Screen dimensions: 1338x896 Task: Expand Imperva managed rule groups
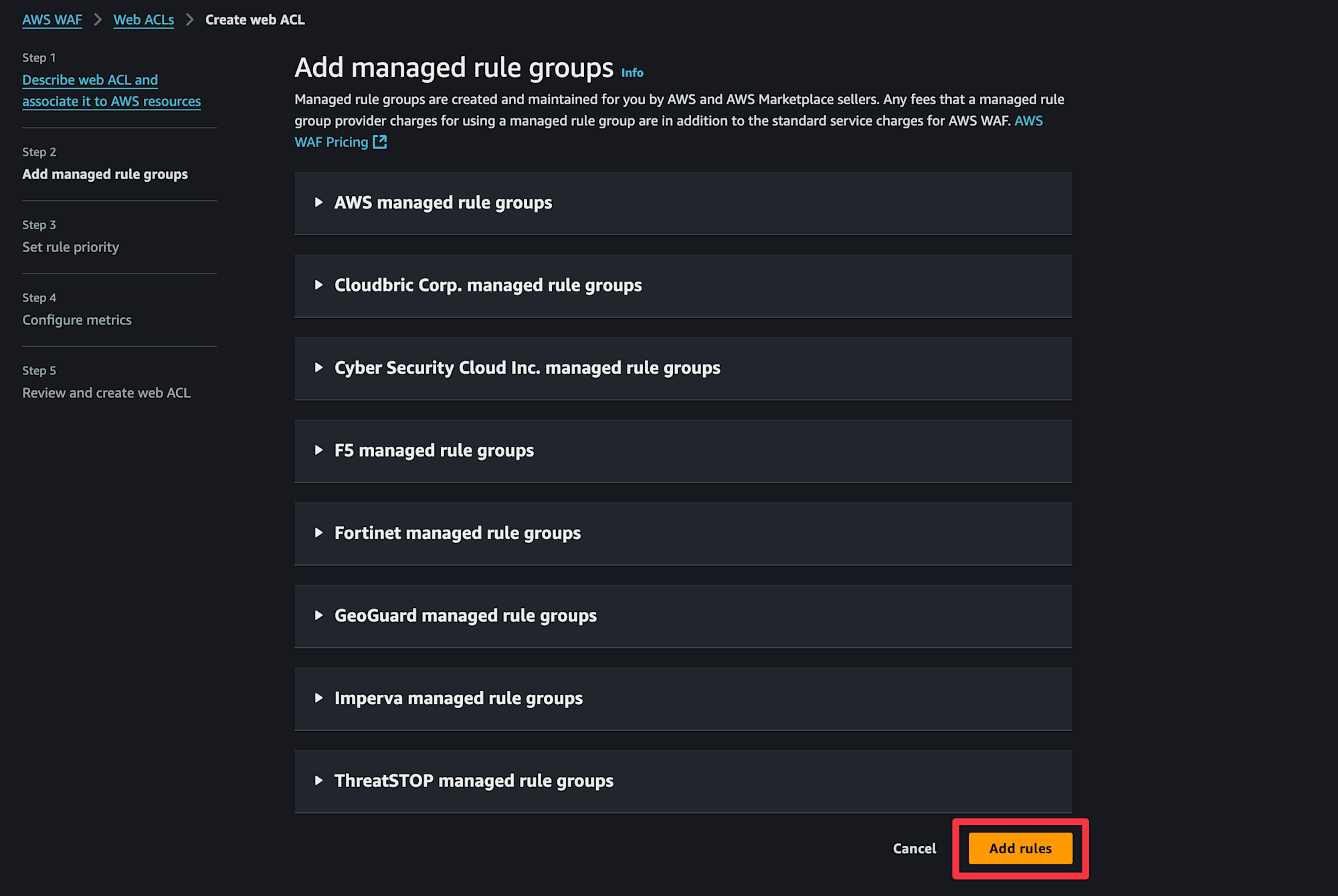tap(683, 698)
